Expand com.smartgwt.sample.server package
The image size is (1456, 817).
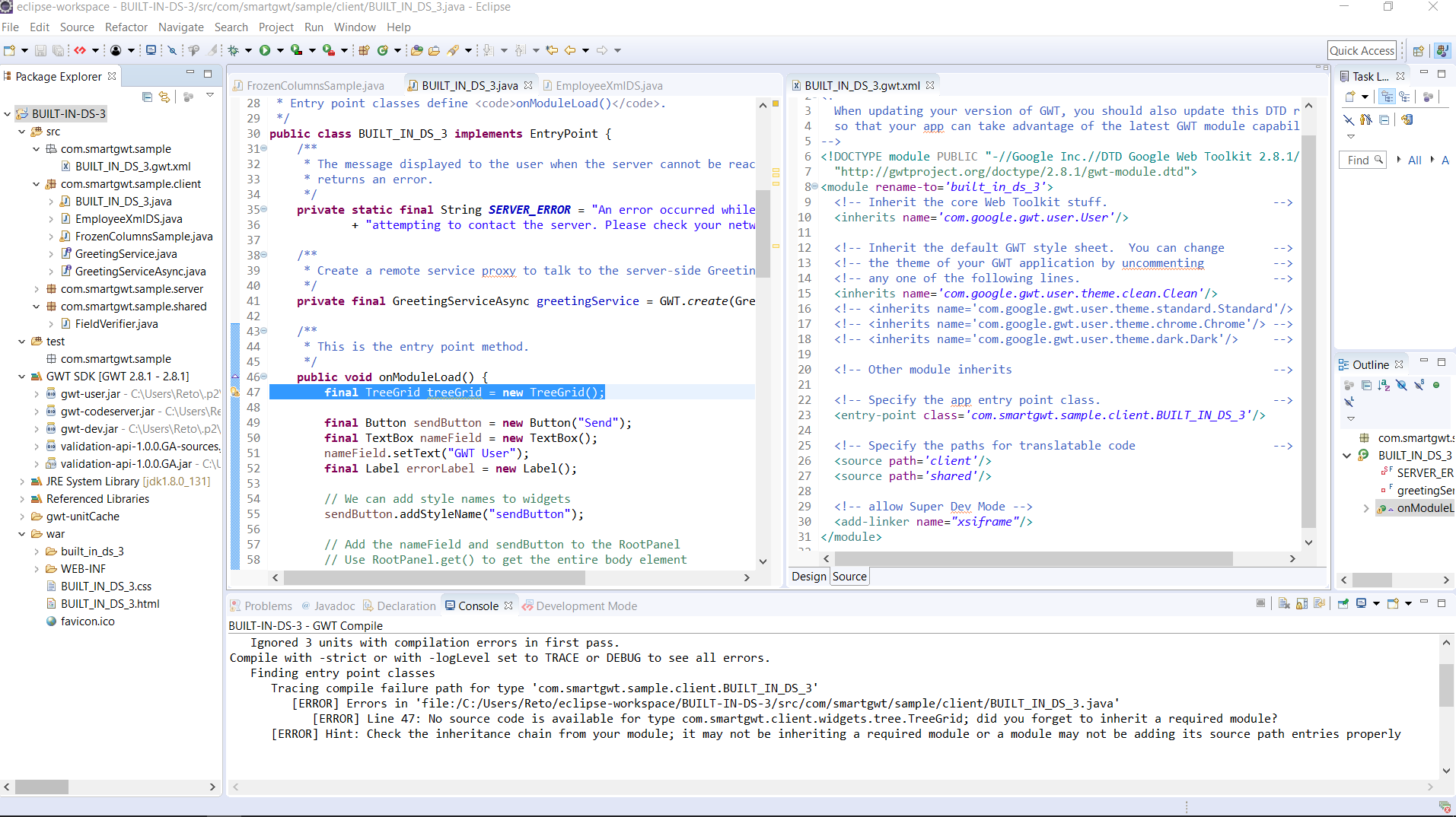(x=37, y=289)
